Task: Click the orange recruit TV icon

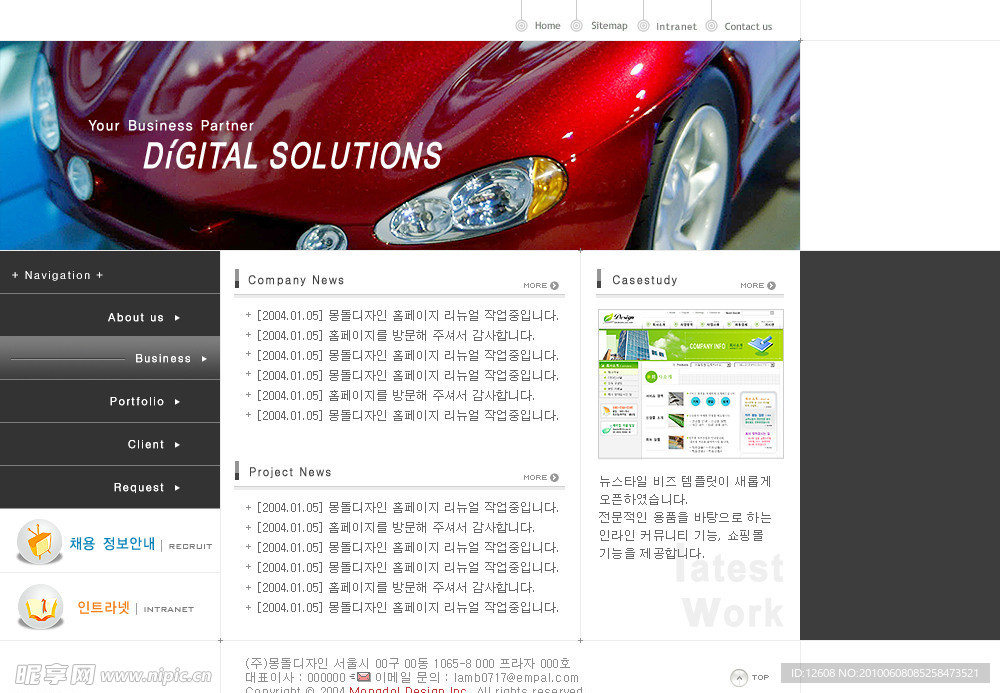Action: coord(40,542)
